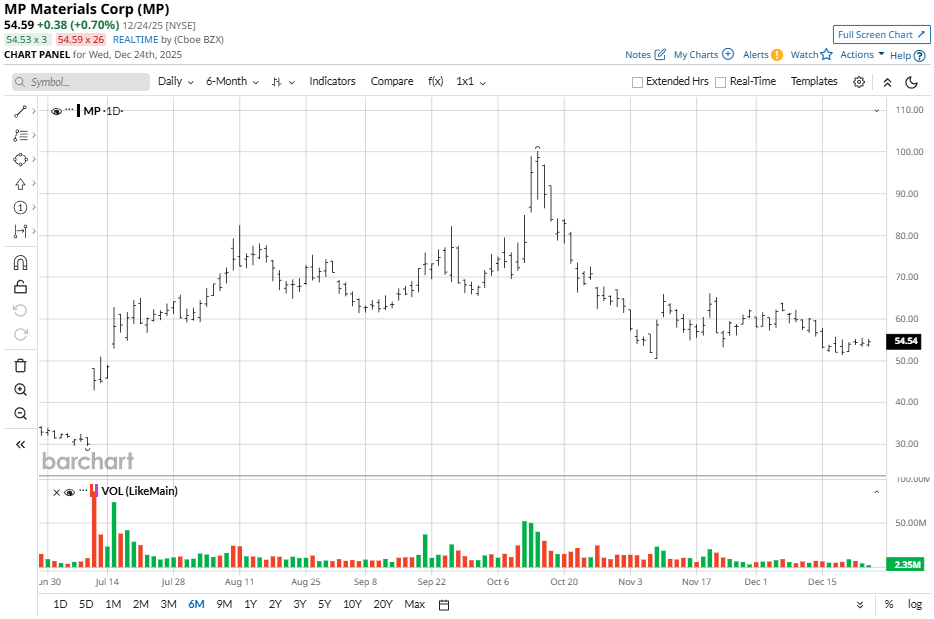
Task: Open Help question mark icon
Action: 920,55
